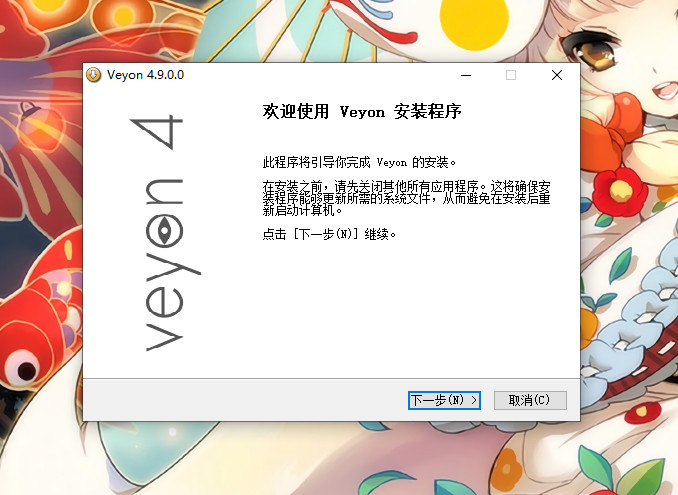
Task: Click the 点击 [下一步(N)] 继续 instruction text
Action: pyautogui.click(x=329, y=234)
